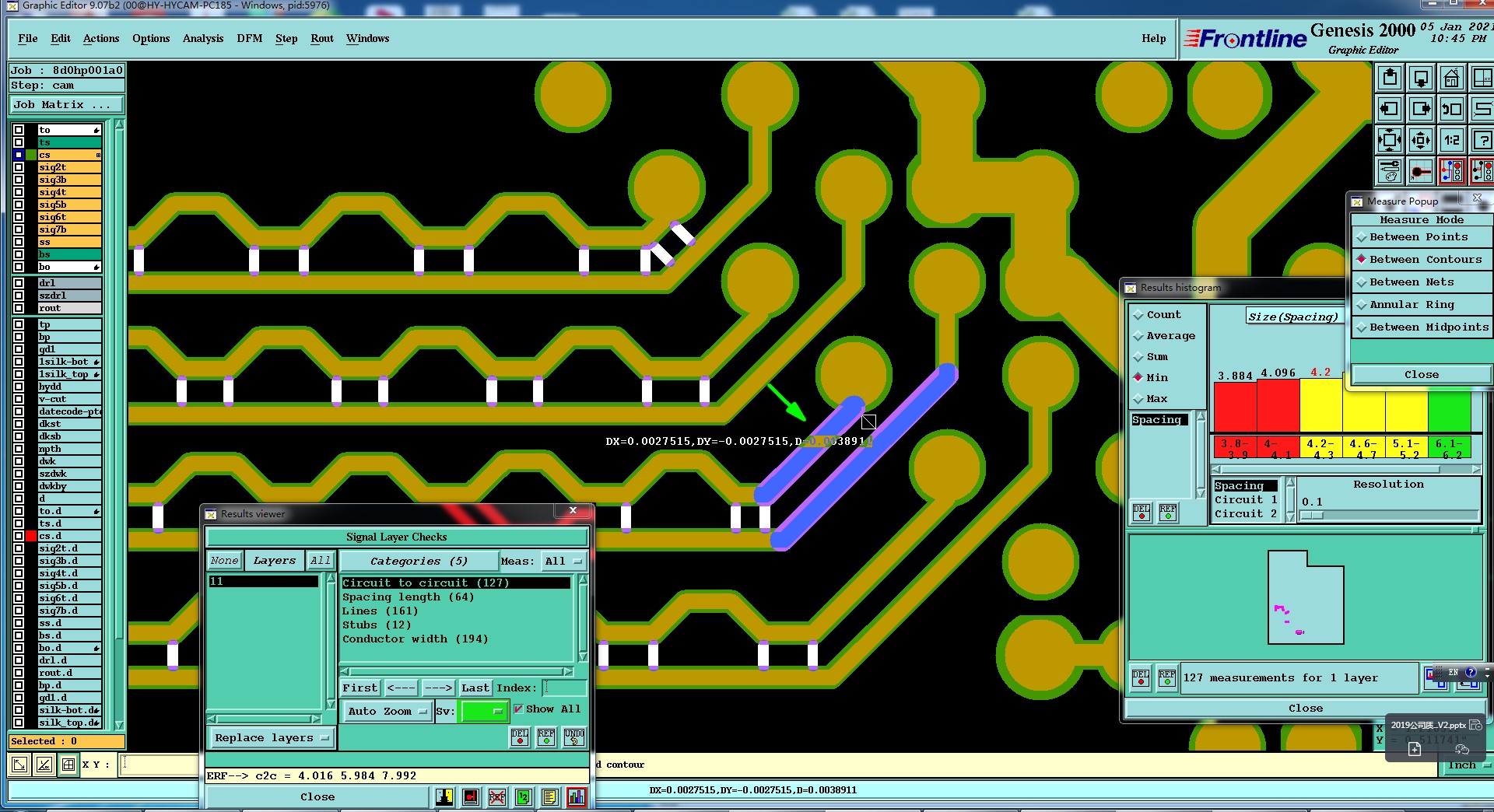Open the tools wrench and palette icon
The width and height of the screenshot is (1494, 812).
[1390, 171]
